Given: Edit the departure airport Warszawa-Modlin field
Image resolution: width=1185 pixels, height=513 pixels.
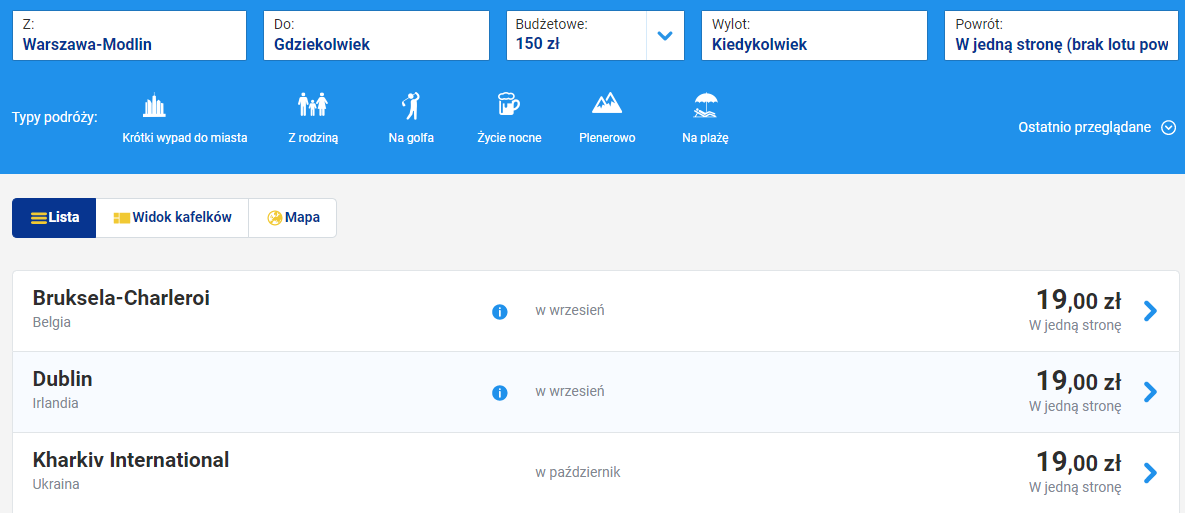Looking at the screenshot, I should 129,36.
